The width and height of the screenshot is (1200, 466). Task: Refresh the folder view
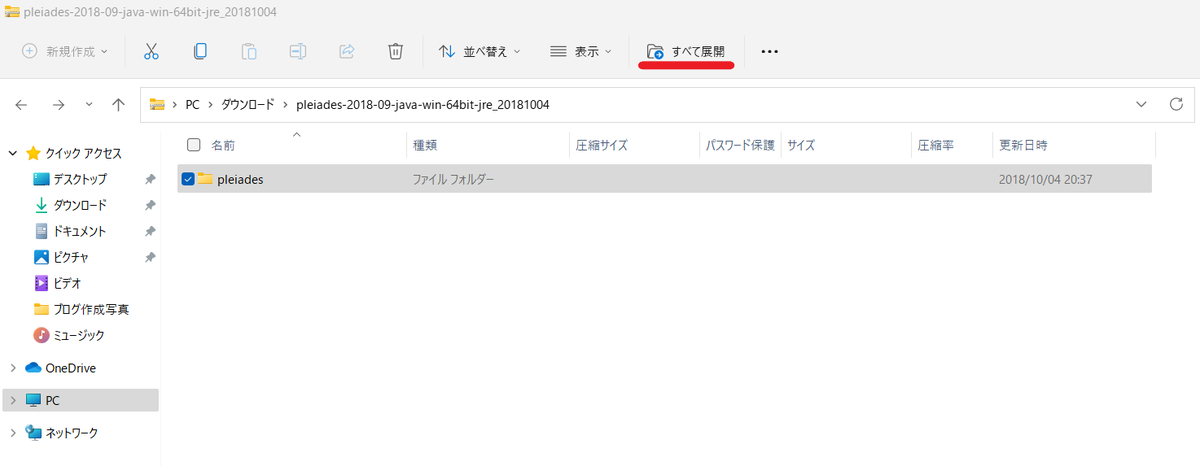point(1176,104)
